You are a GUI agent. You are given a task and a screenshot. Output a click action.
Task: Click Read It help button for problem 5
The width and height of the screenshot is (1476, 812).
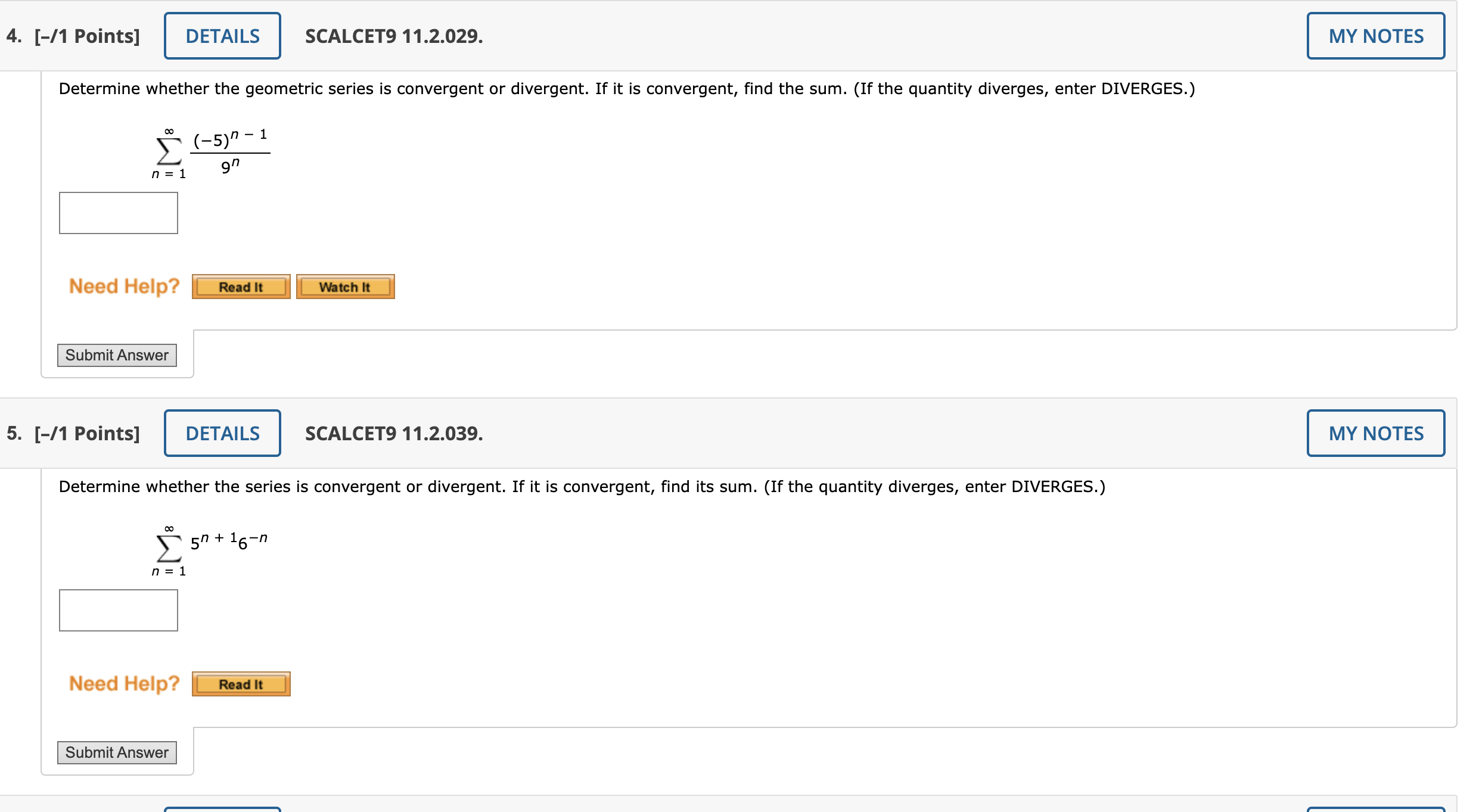[240, 685]
